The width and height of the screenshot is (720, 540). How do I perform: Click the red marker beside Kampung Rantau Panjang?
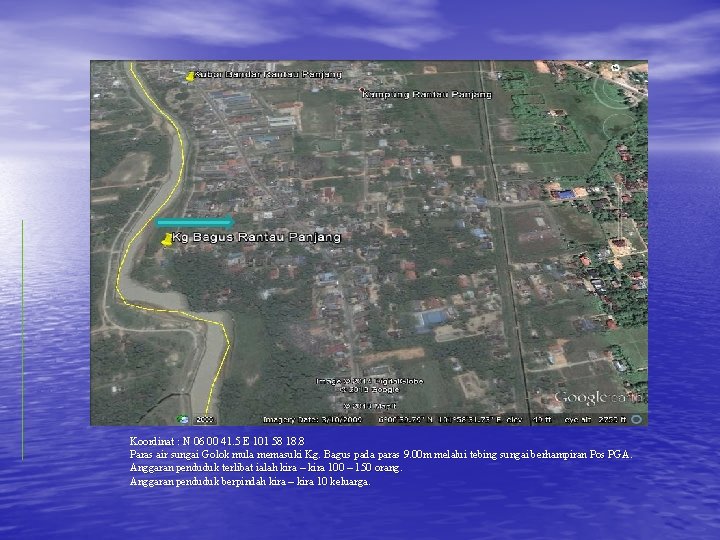tap(362, 90)
